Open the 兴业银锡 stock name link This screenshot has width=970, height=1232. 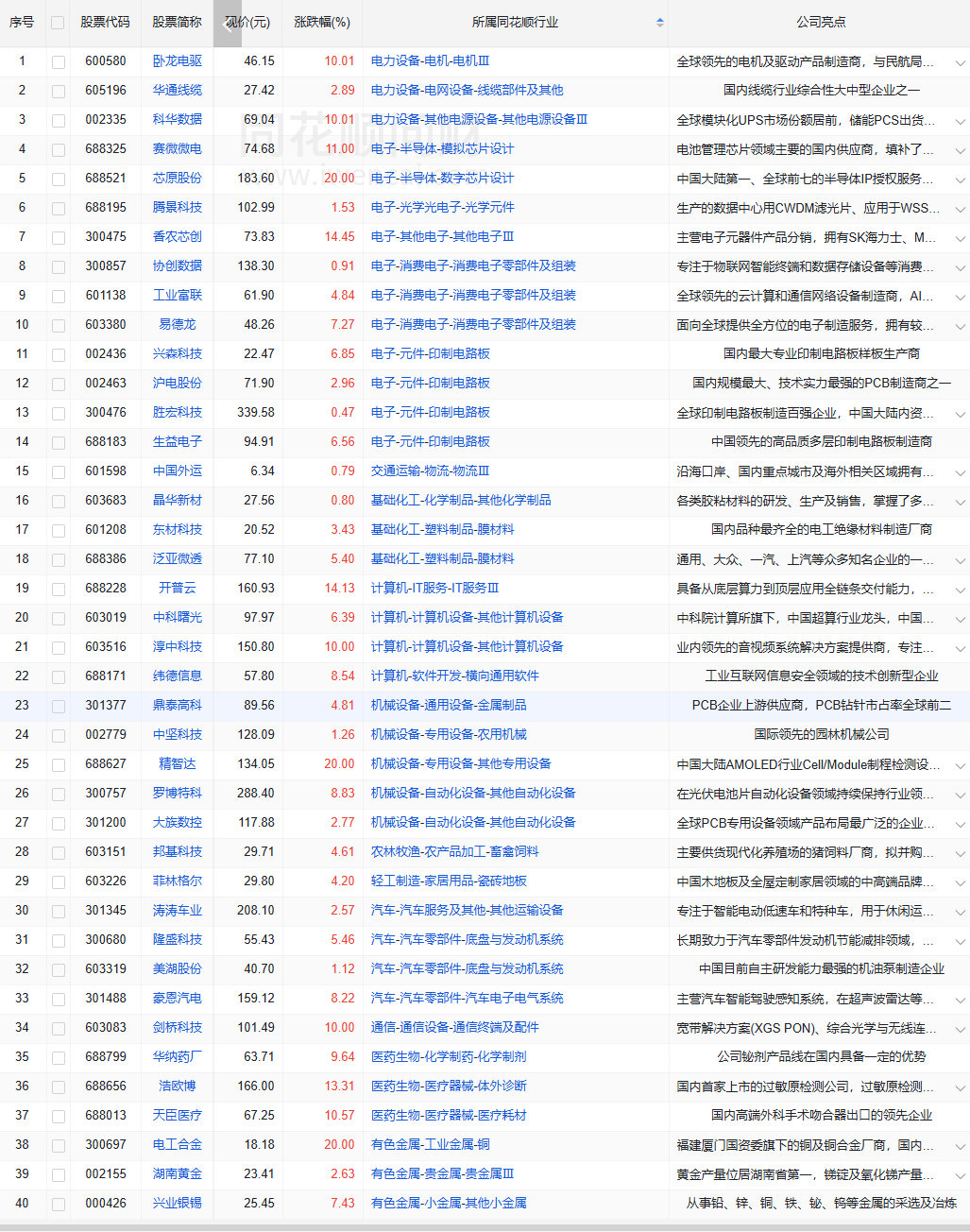pyautogui.click(x=178, y=1204)
